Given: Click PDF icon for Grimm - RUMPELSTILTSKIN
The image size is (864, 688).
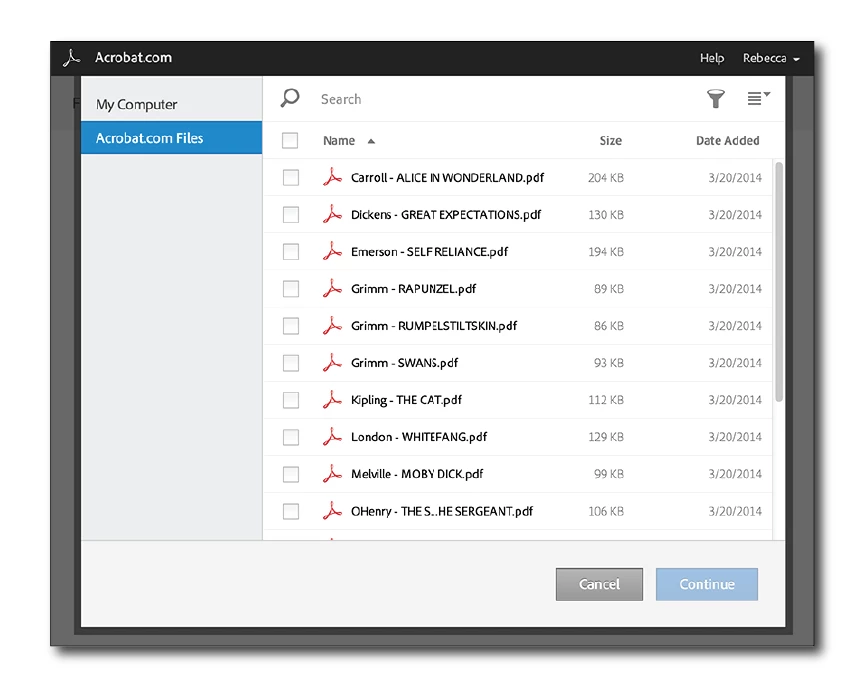Looking at the screenshot, I should point(332,326).
